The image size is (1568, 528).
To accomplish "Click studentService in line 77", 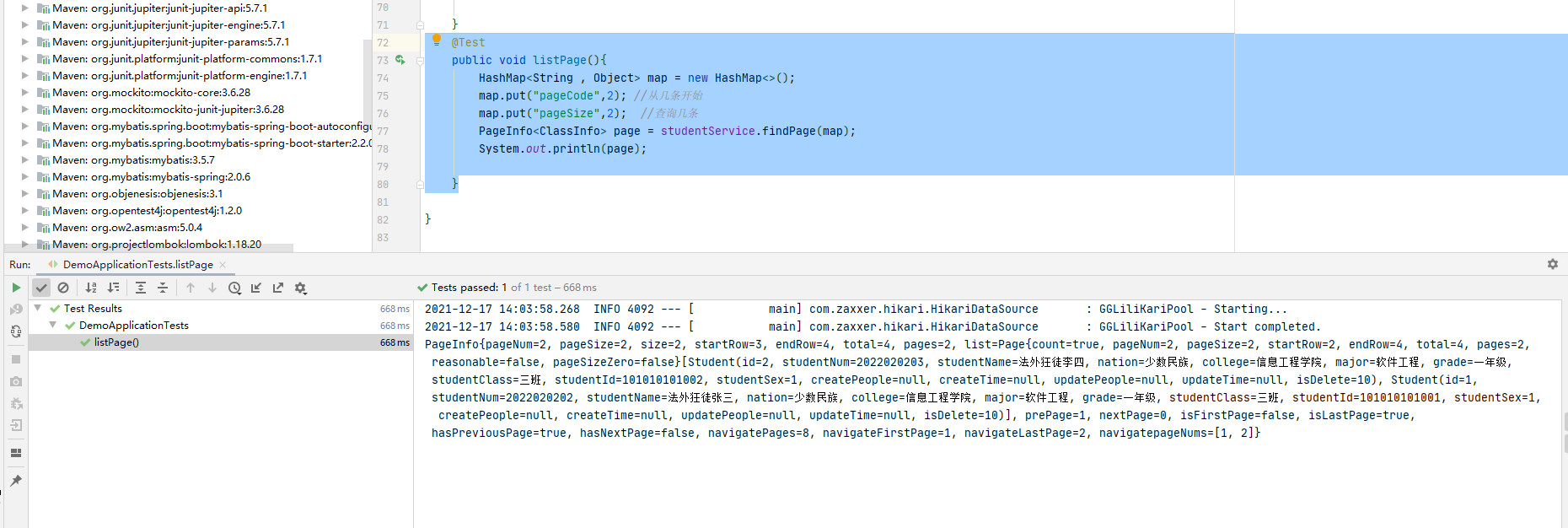I will click(708, 131).
